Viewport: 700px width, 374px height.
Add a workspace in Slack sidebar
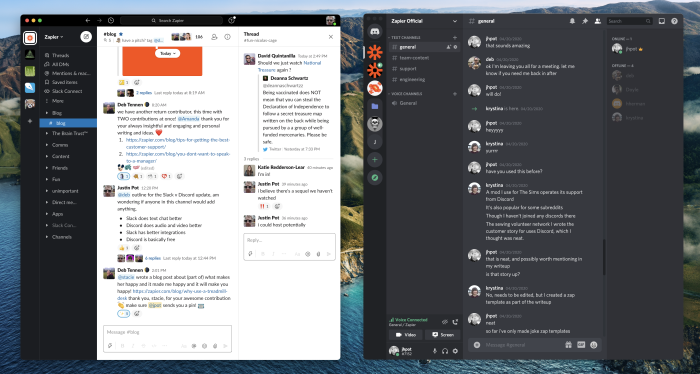30,121
